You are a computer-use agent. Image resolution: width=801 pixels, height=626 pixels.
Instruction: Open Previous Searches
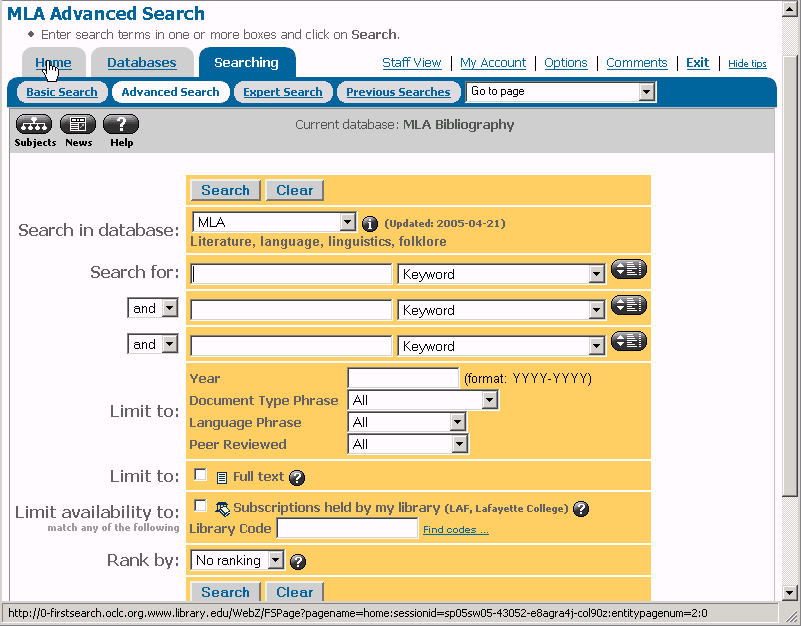pyautogui.click(x=398, y=92)
